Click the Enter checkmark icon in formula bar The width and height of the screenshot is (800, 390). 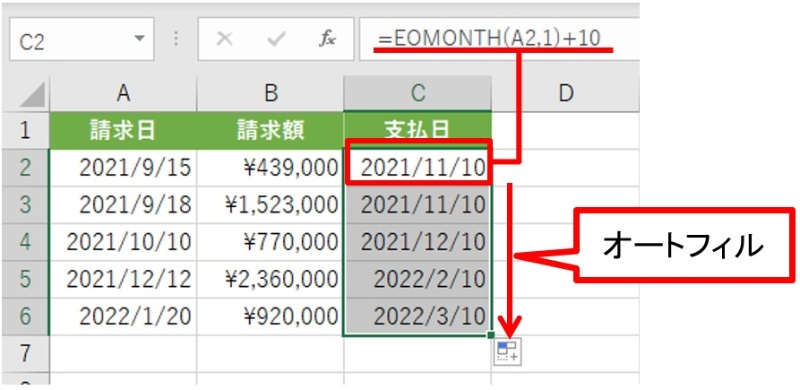pyautogui.click(x=276, y=39)
